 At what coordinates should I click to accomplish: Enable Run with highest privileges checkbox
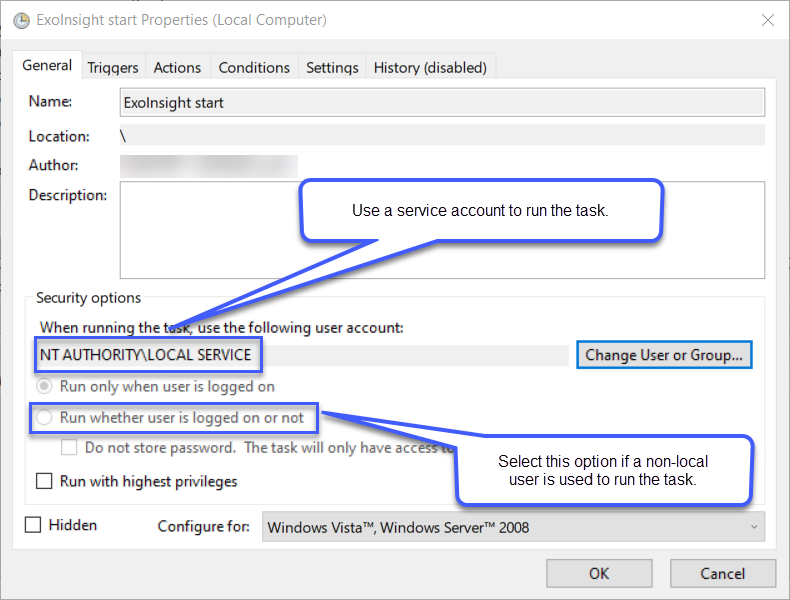pos(44,481)
